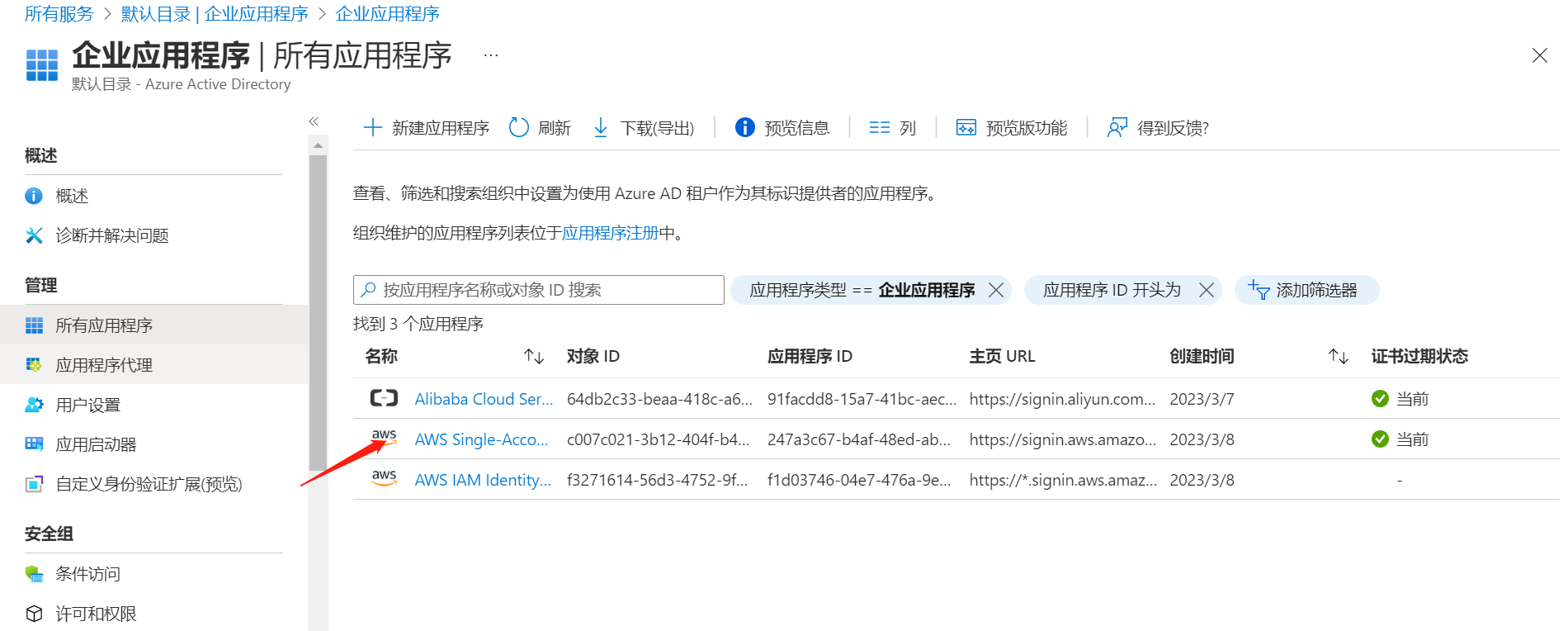Sort the table by 创建时间 column arrows
Image resolution: width=1568 pixels, height=631 pixels.
pos(1339,356)
